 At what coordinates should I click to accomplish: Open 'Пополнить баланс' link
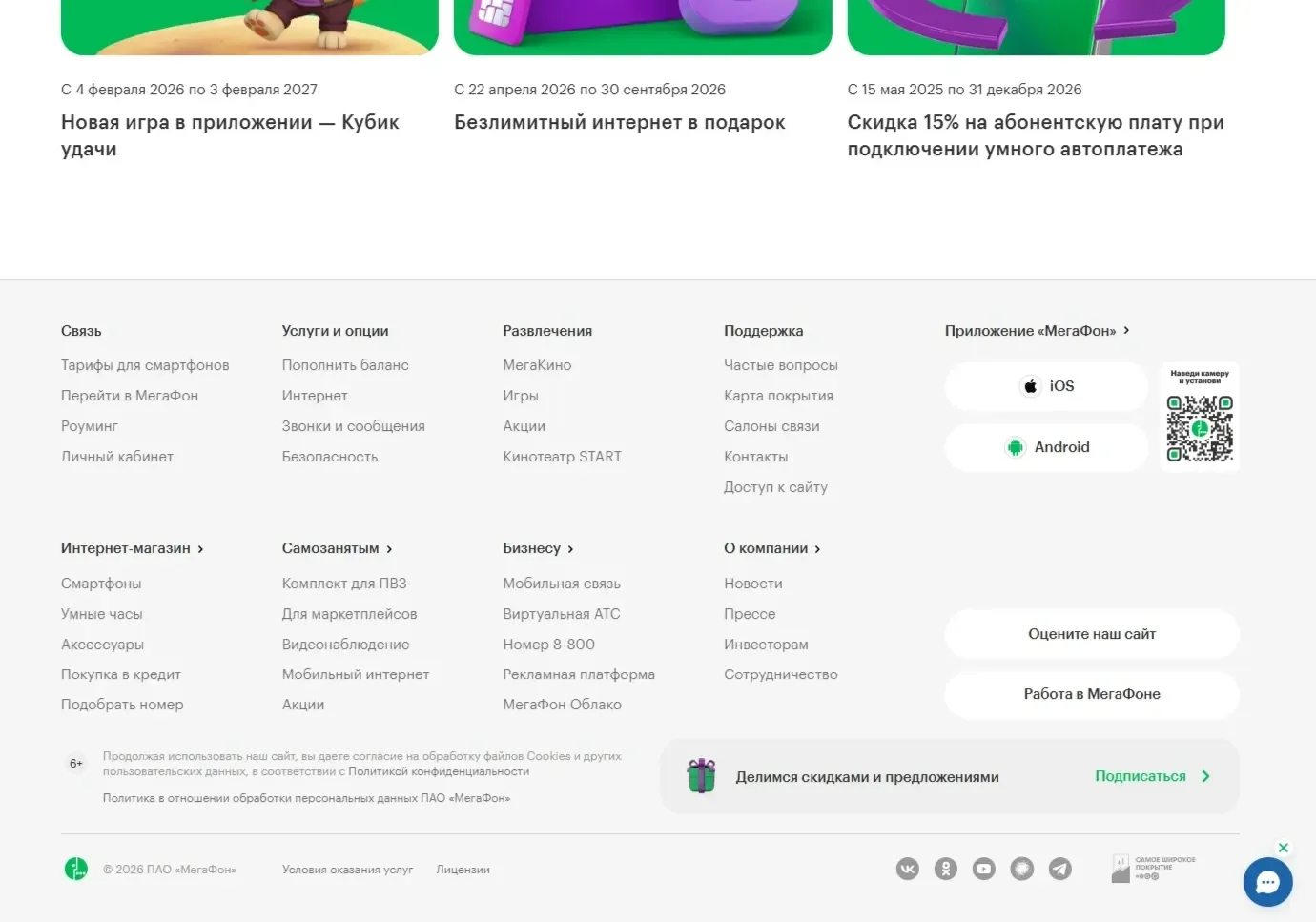345,365
